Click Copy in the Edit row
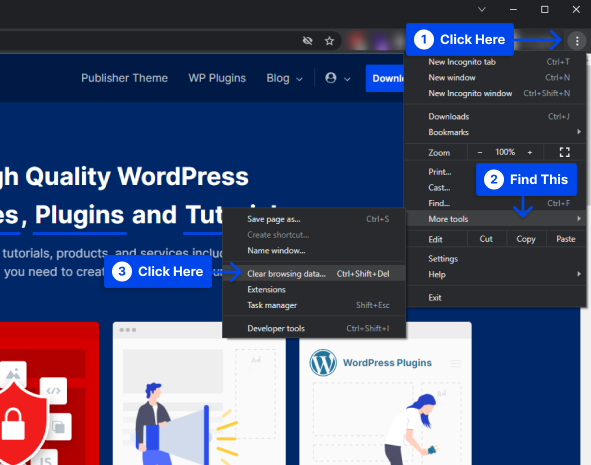The height and width of the screenshot is (465, 591). [526, 239]
